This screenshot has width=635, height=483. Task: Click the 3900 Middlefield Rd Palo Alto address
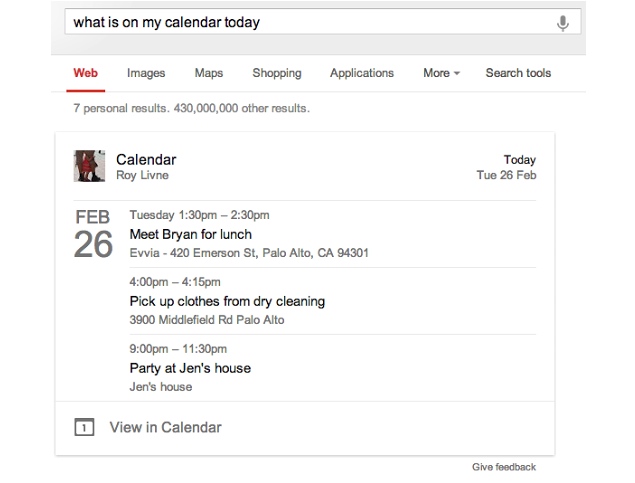point(207,320)
